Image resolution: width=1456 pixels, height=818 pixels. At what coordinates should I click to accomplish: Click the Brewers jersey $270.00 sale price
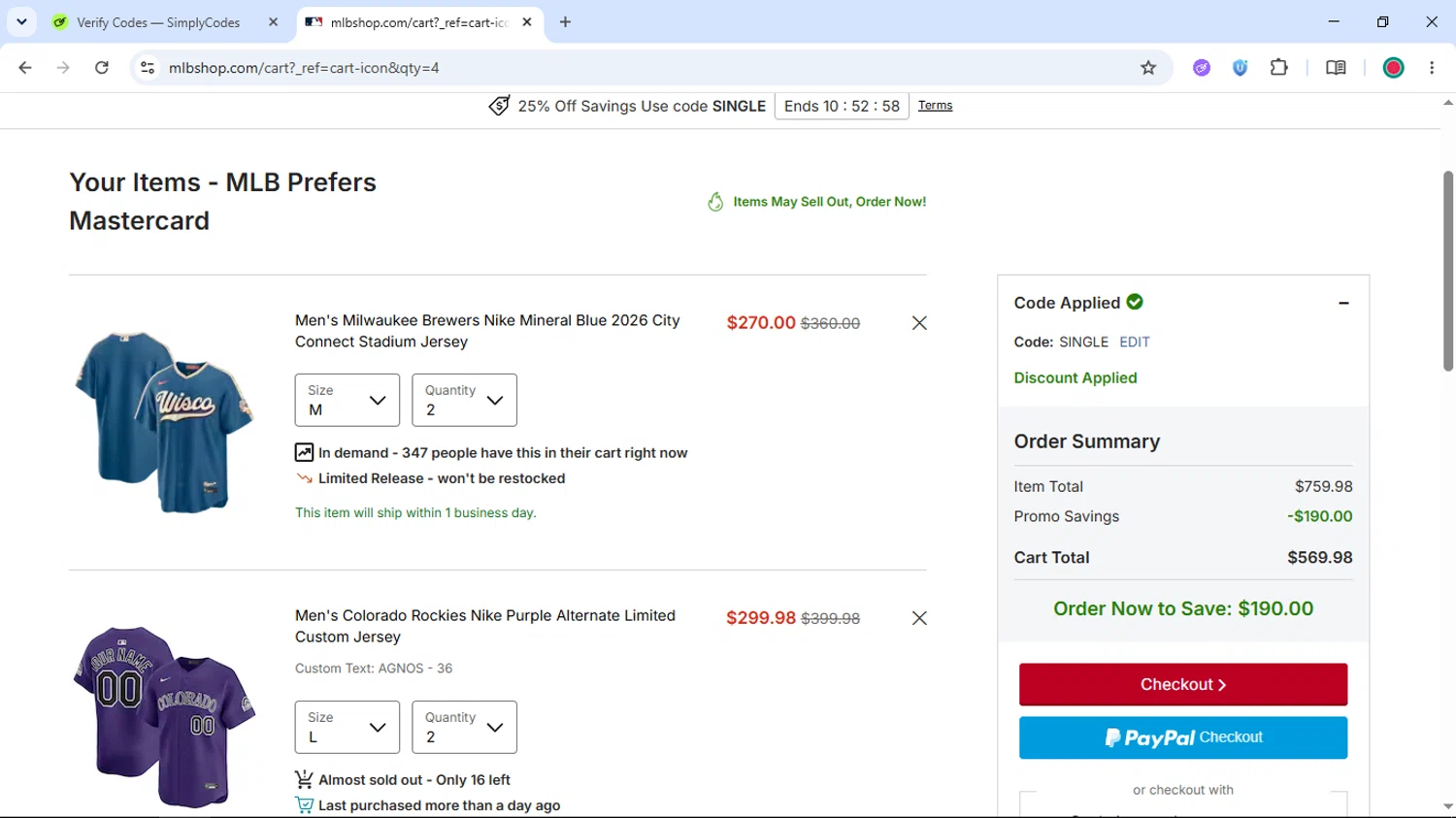click(x=761, y=322)
